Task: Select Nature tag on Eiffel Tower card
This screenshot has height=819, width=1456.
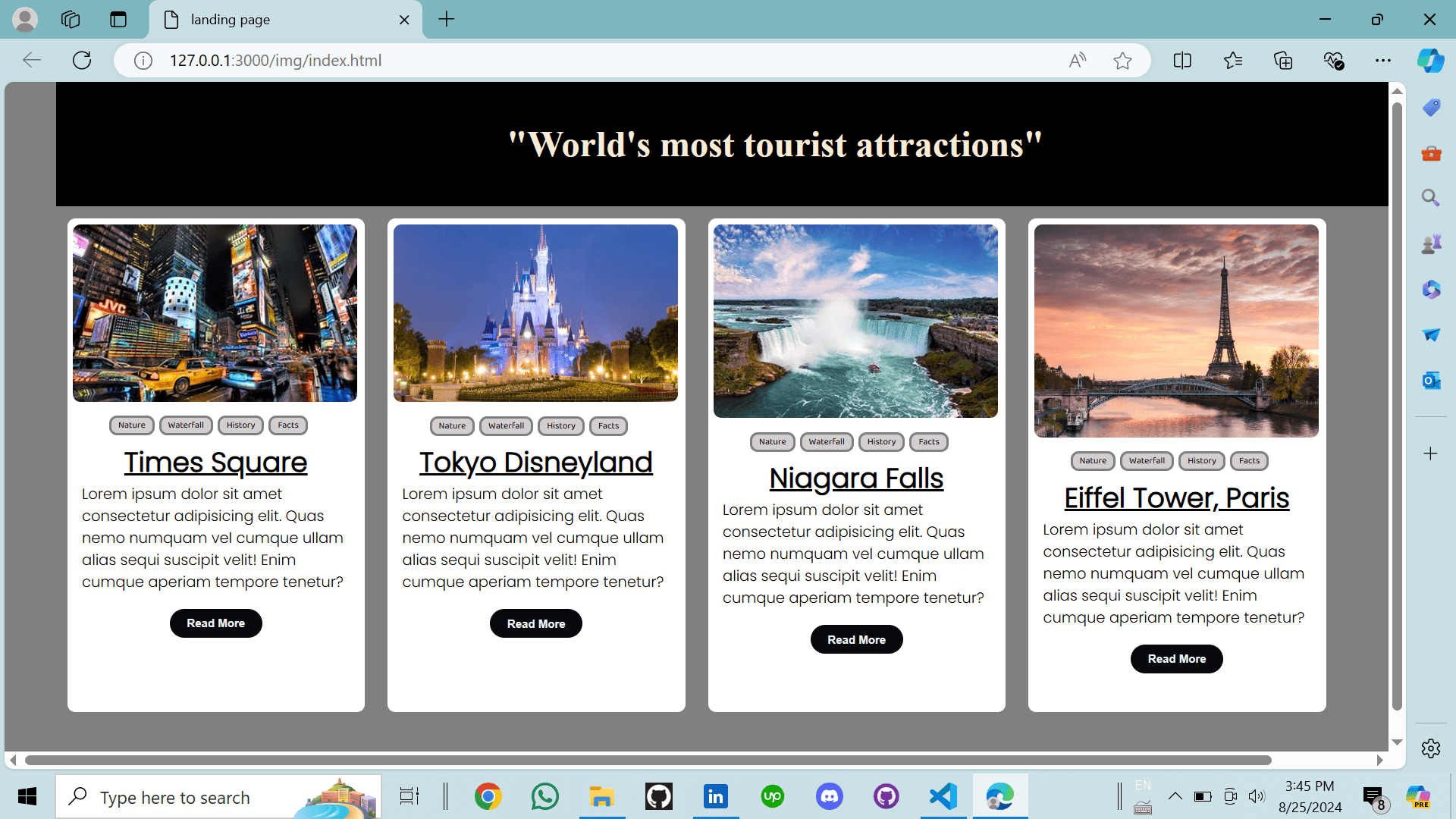Action: pos(1093,461)
